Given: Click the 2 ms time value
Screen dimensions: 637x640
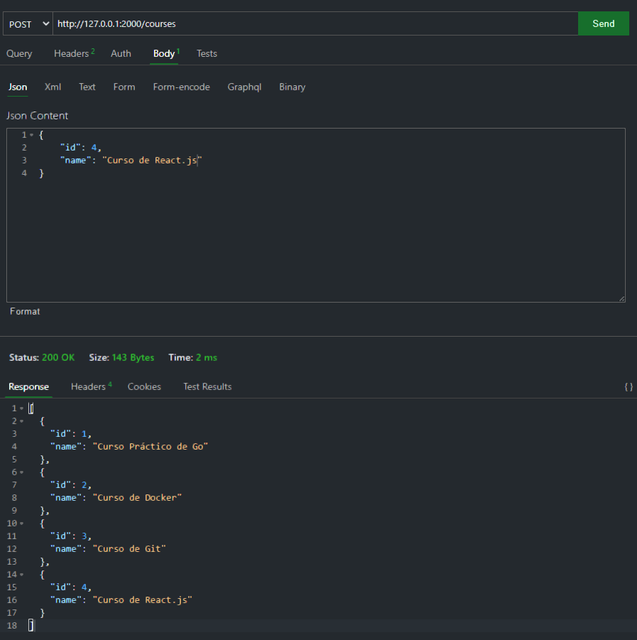Looking at the screenshot, I should point(206,358).
